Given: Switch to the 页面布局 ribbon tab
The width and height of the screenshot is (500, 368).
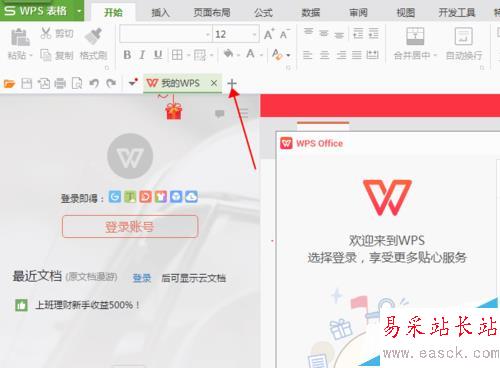Looking at the screenshot, I should pos(212,13).
